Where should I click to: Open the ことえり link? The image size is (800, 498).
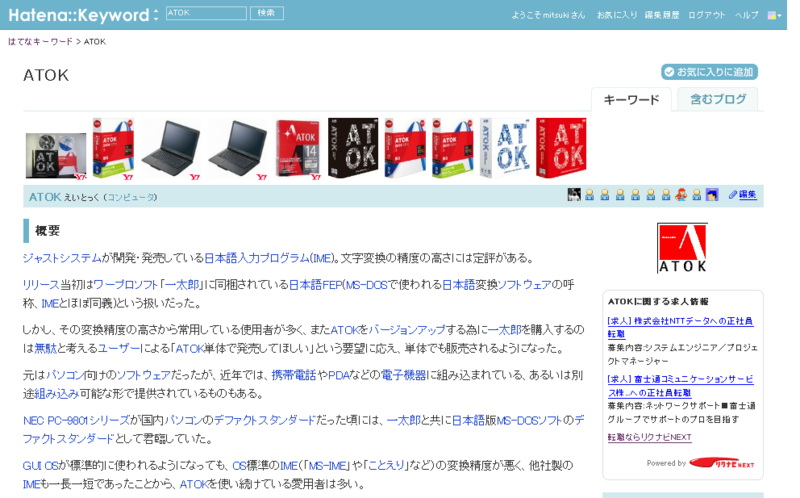(386, 465)
